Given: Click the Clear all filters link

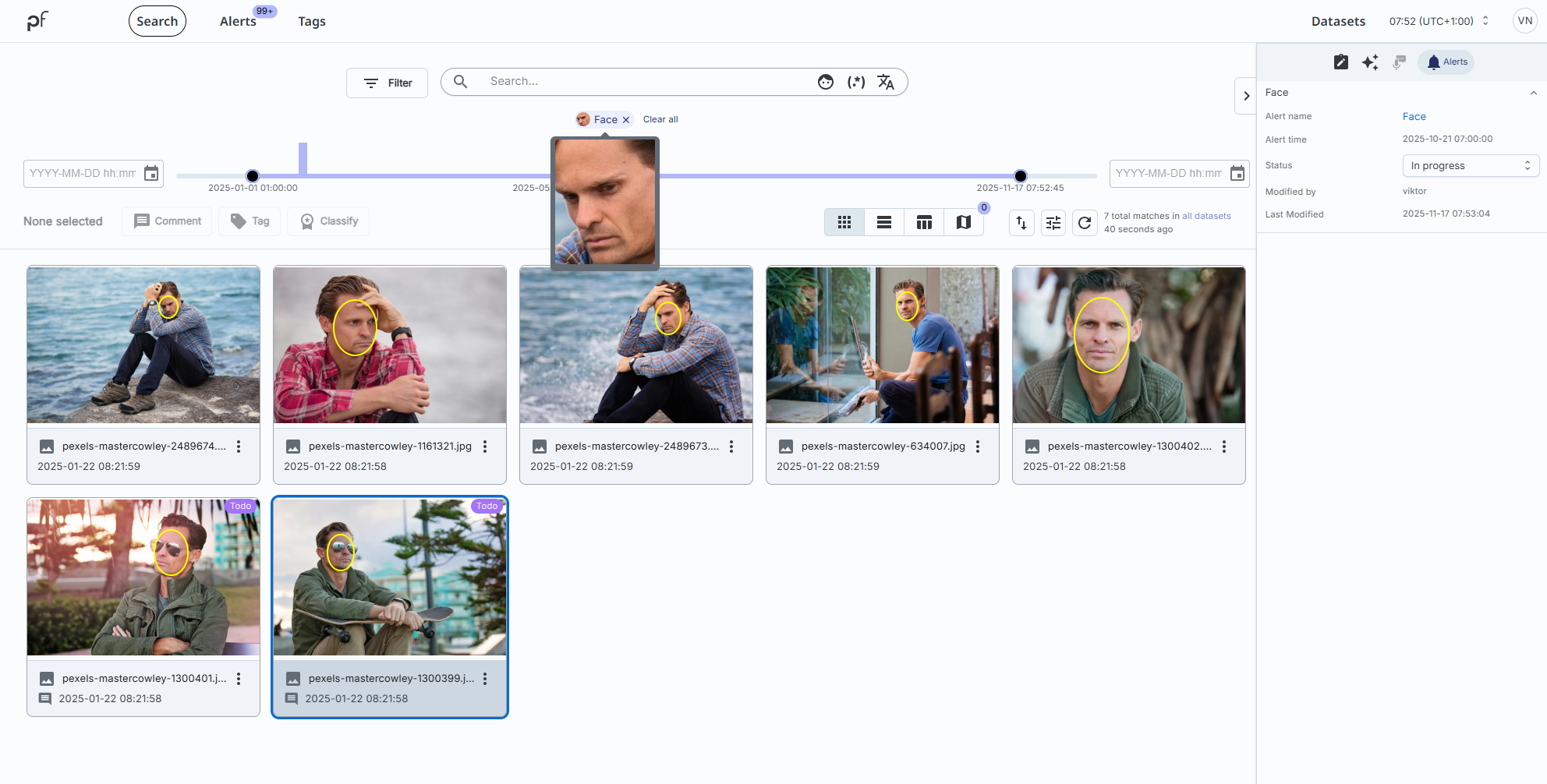Looking at the screenshot, I should click(x=660, y=120).
